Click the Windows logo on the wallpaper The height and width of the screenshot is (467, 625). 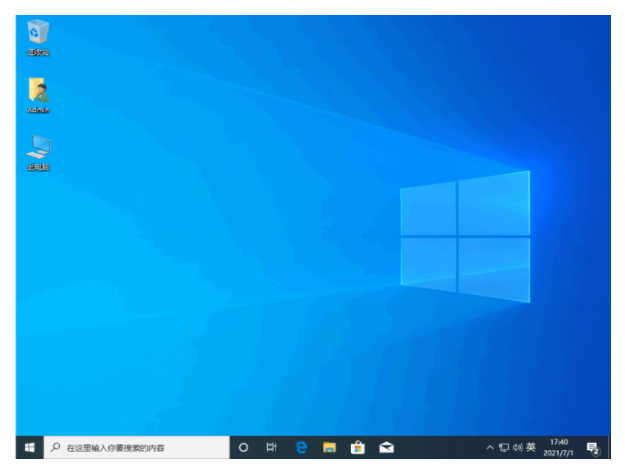465,236
